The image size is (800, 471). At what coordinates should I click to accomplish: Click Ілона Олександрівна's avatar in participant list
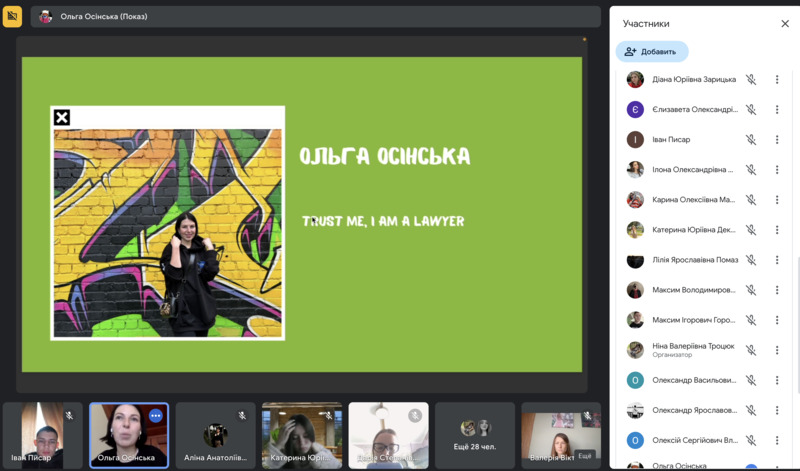pyautogui.click(x=635, y=170)
